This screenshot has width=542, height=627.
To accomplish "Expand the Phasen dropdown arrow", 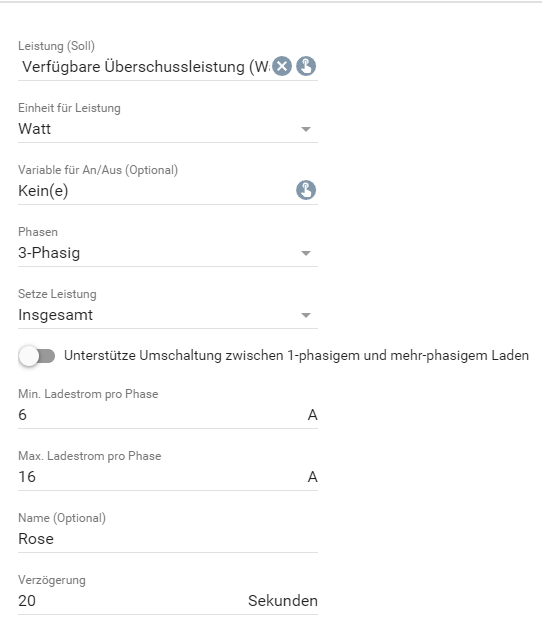I will pos(306,253).
